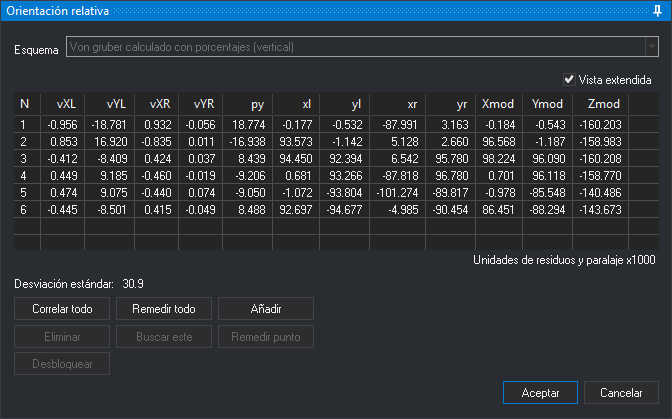This screenshot has height=419, width=672.
Task: Click vXR value 0.932
Action: 156,125
